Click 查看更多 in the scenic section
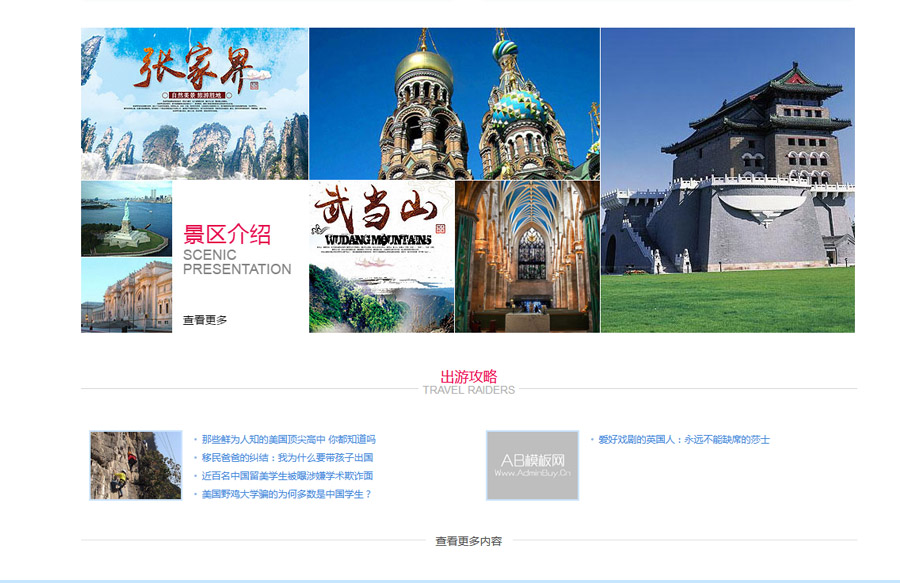900x583 pixels. (x=205, y=320)
